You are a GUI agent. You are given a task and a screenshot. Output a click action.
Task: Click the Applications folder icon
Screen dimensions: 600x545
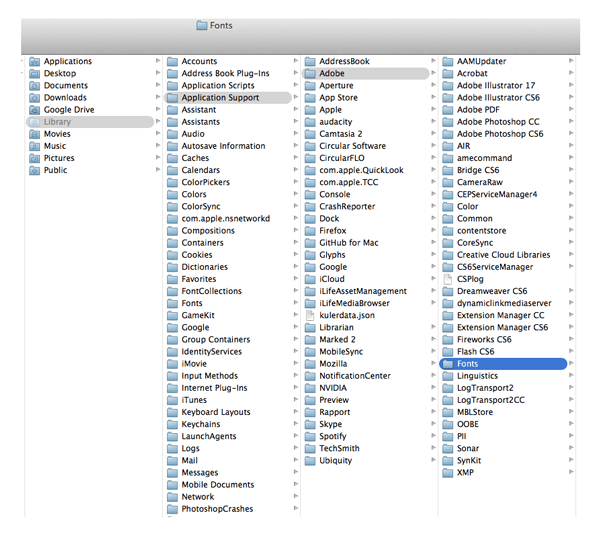tap(35, 61)
